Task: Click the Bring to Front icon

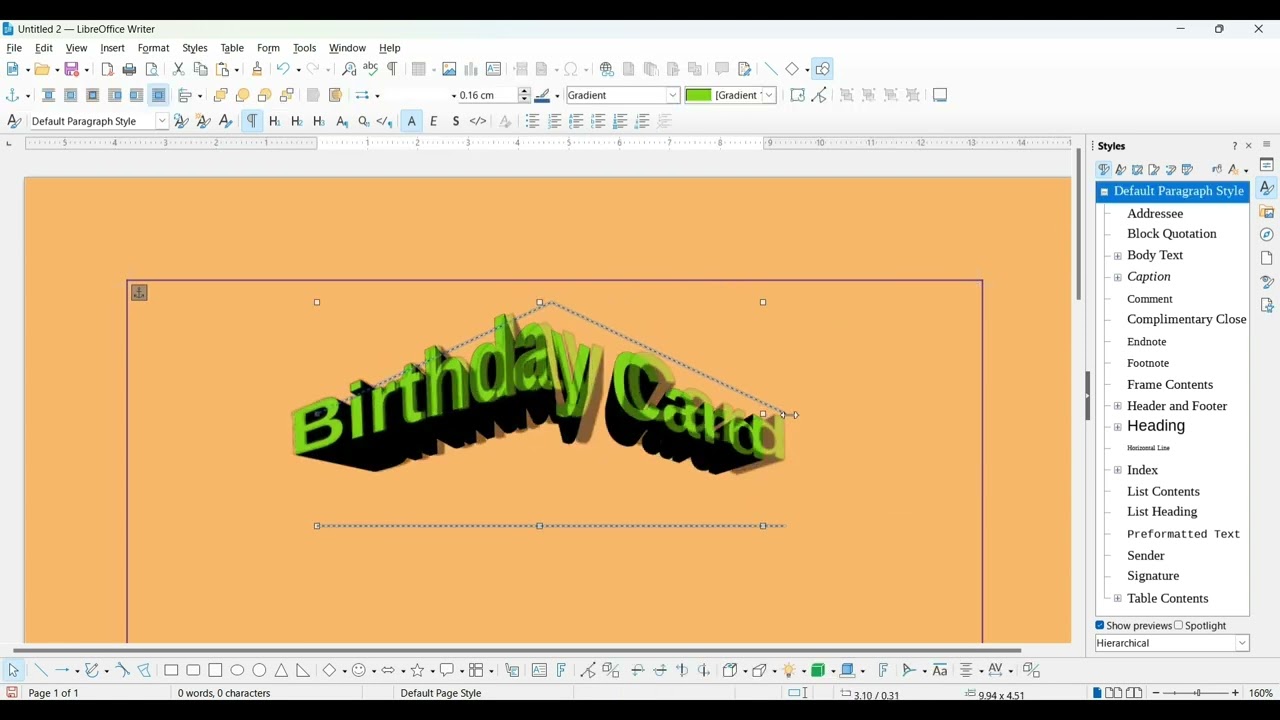Action: (x=221, y=95)
